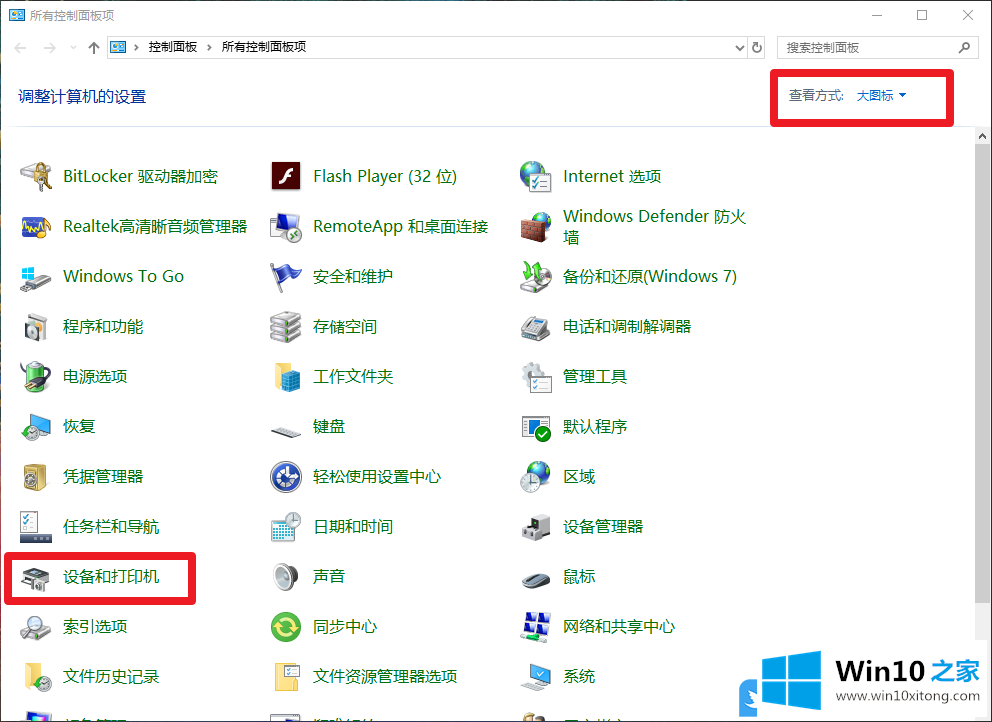Screen dimensions: 992x722
Task: Open the 存储空间 drives icon
Action: pos(285,327)
